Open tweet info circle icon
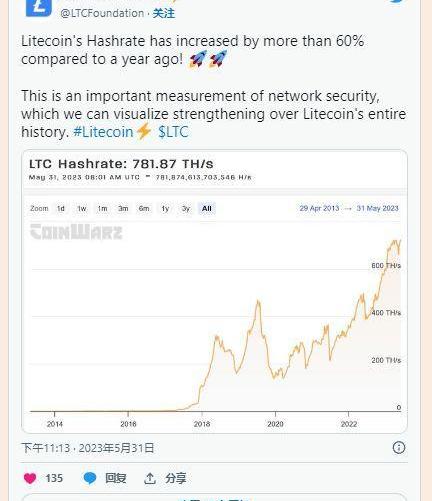This screenshot has width=432, height=501. pyautogui.click(x=399, y=447)
